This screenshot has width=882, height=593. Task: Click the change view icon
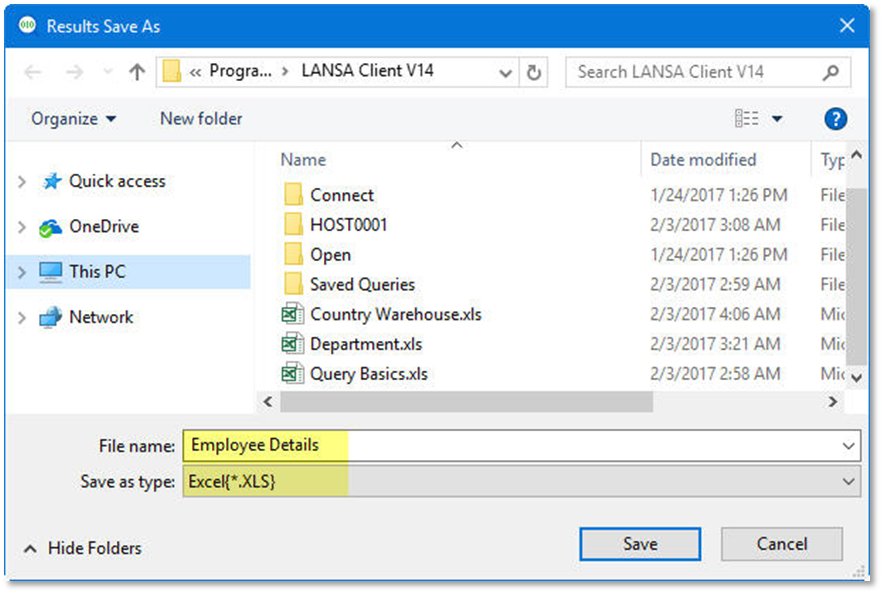click(x=746, y=119)
